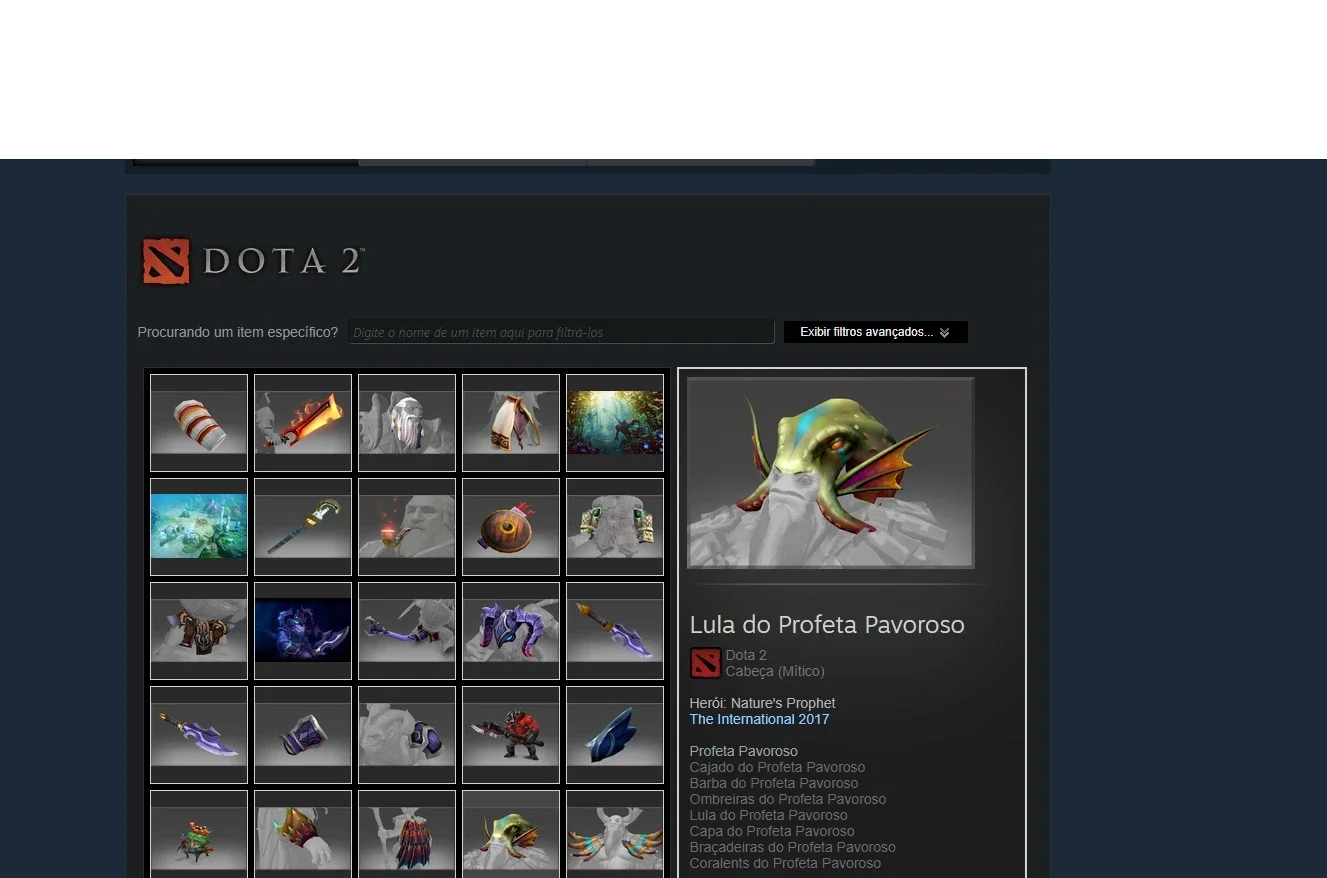Click the 'Cabeça (Mítico)' rarity text
This screenshot has width=1327, height=878.
click(x=775, y=671)
